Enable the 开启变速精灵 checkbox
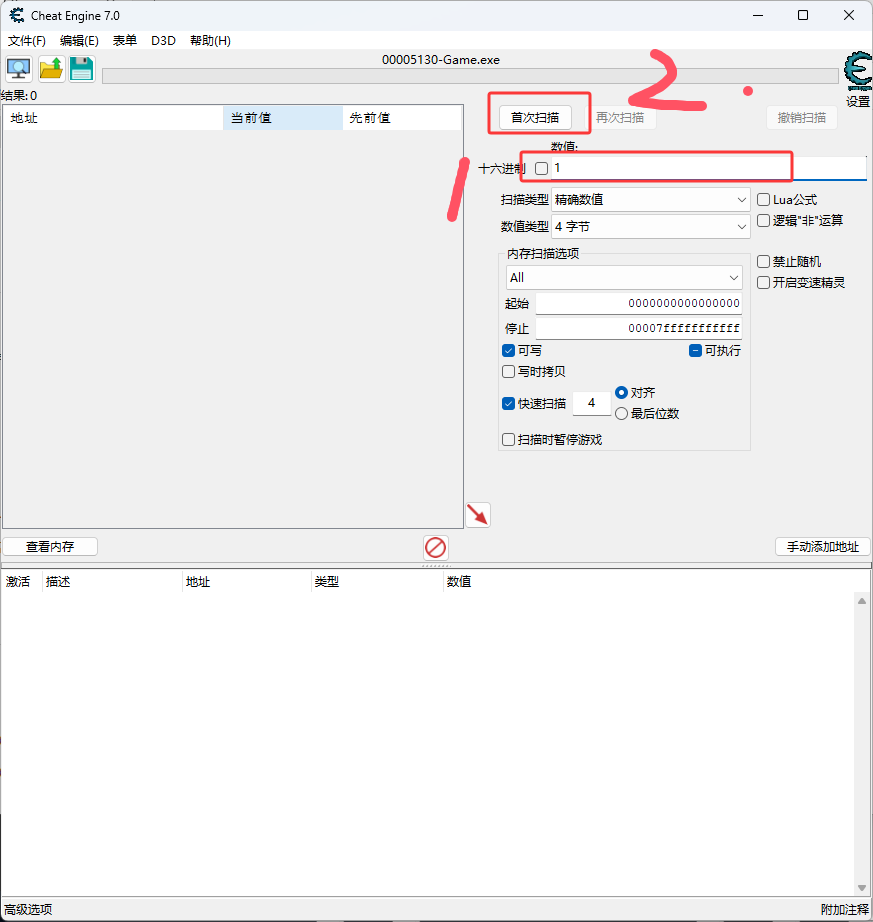Screen dimensions: 873x922 tap(763, 283)
